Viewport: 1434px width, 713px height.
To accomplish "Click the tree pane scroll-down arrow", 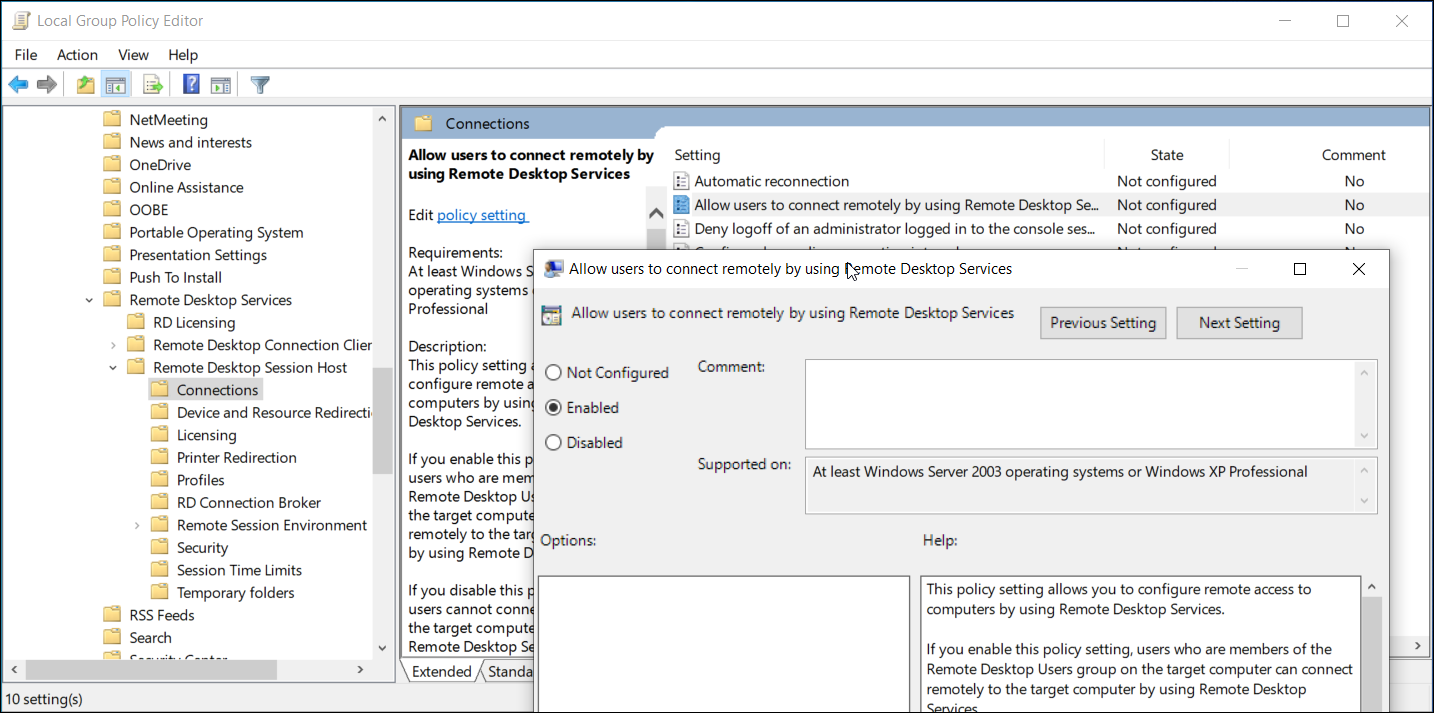I will pyautogui.click(x=382, y=648).
